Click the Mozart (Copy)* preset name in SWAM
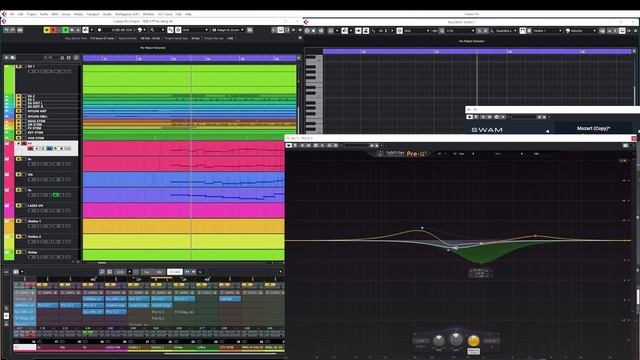Viewport: 640px width, 360px height. point(593,128)
